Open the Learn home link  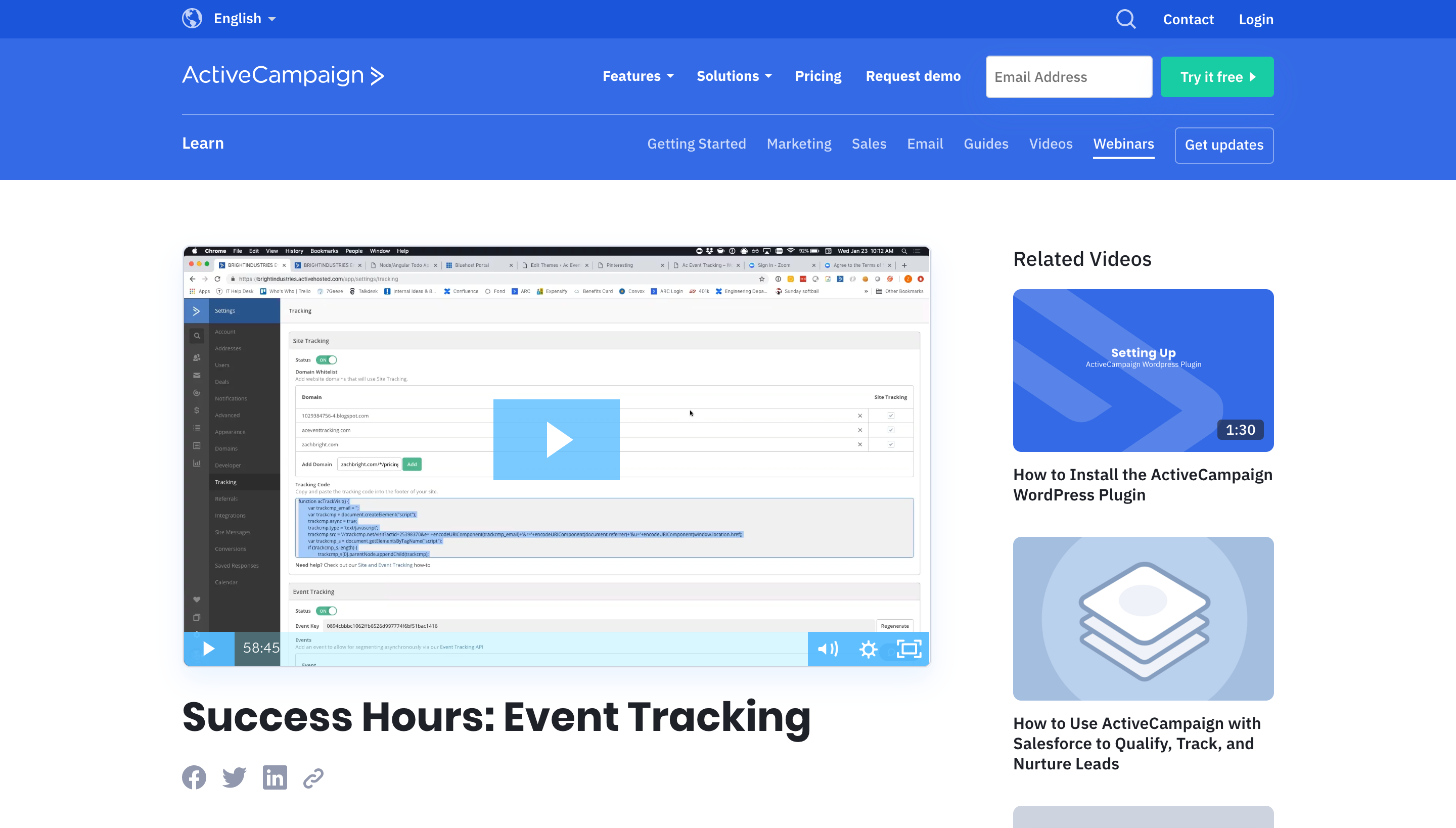pos(203,144)
